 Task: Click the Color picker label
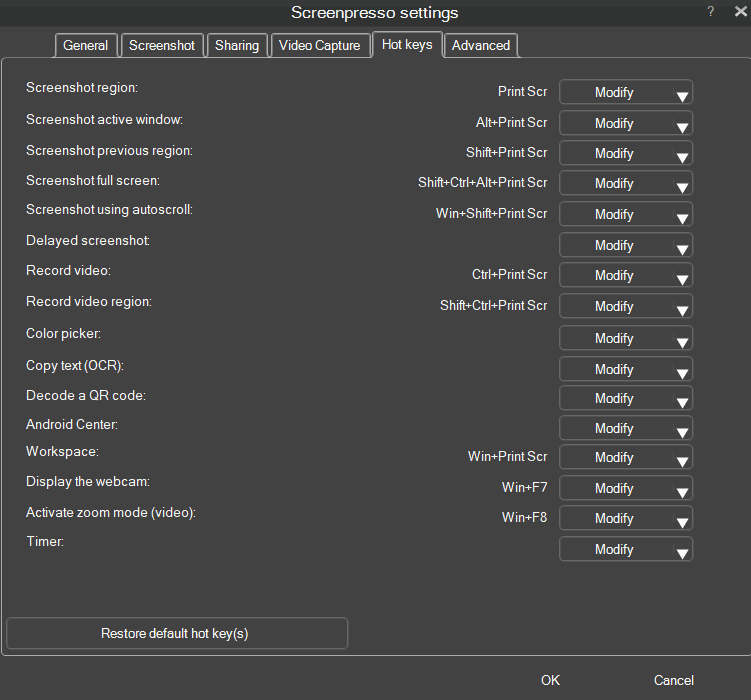[63, 333]
